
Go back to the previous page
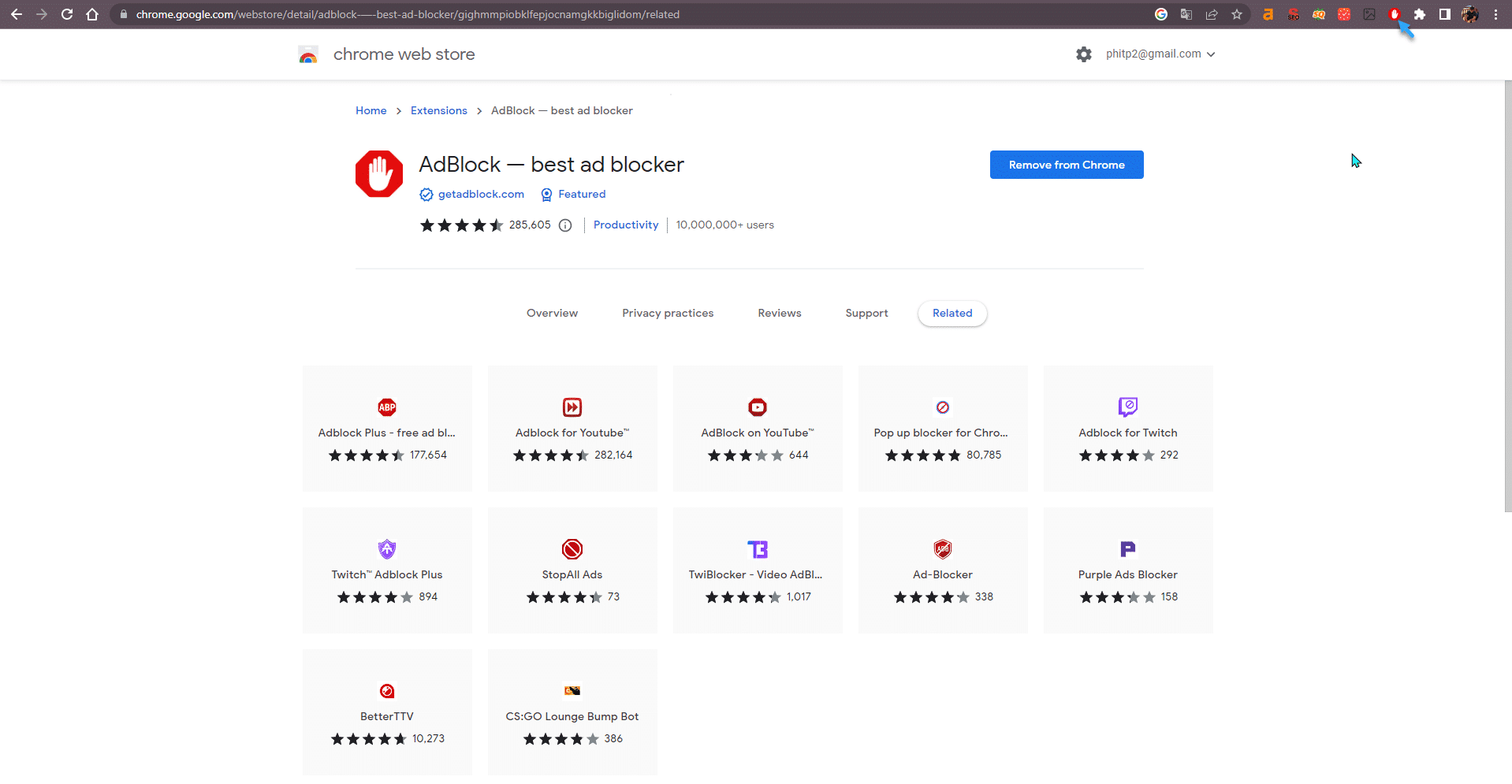[17, 14]
